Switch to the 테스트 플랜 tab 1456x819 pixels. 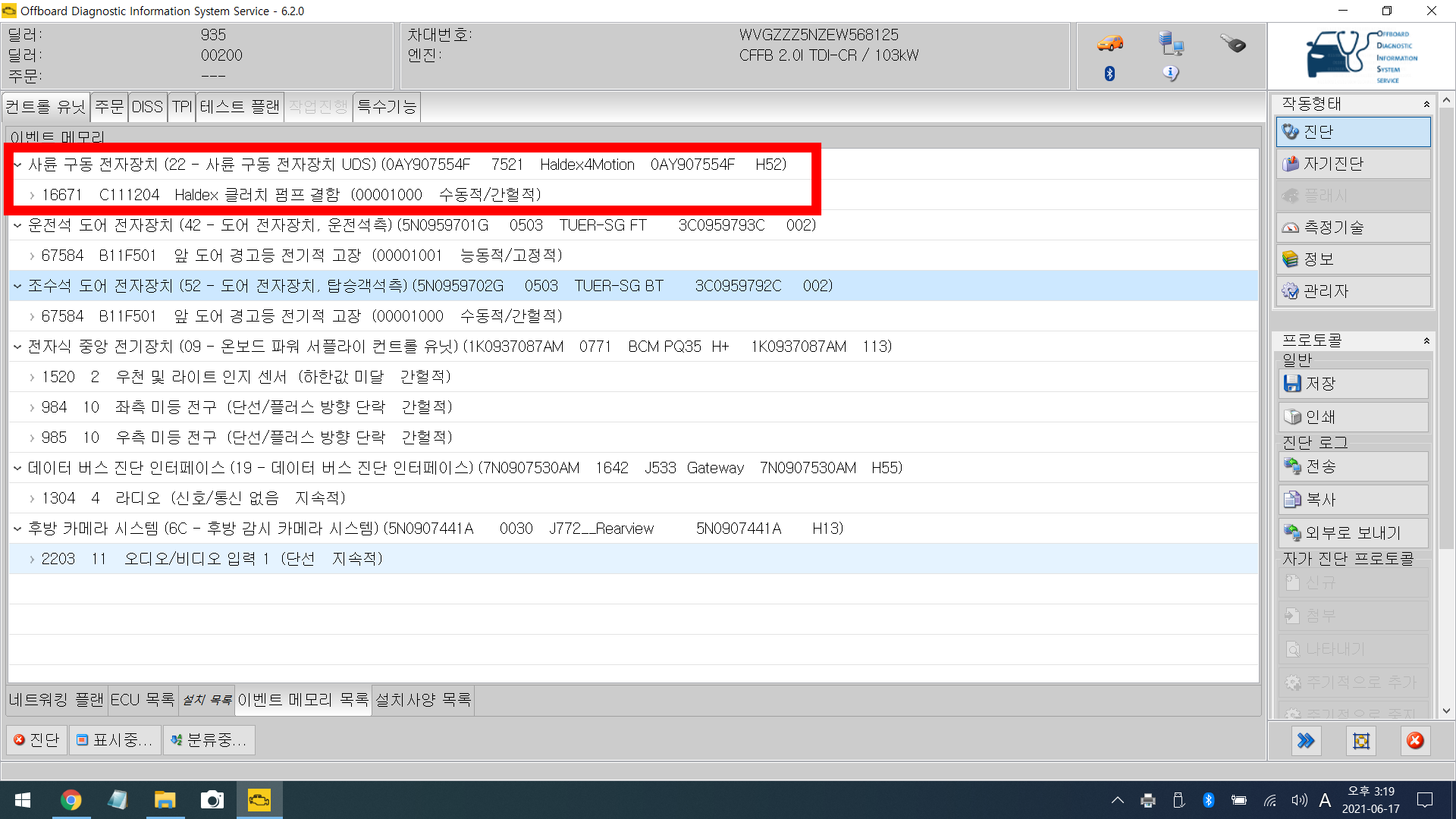tap(240, 107)
